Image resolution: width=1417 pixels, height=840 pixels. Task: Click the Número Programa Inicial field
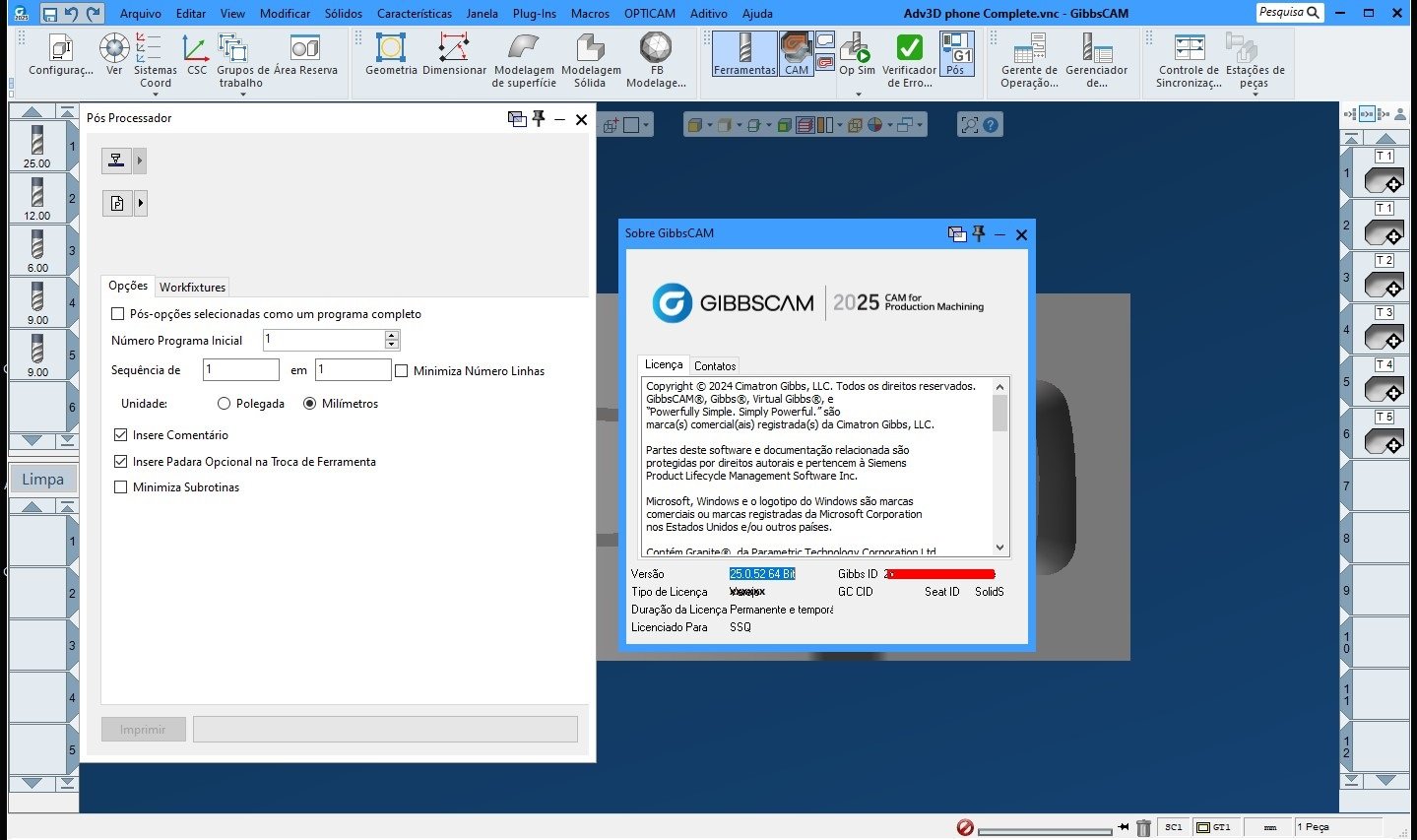click(331, 339)
